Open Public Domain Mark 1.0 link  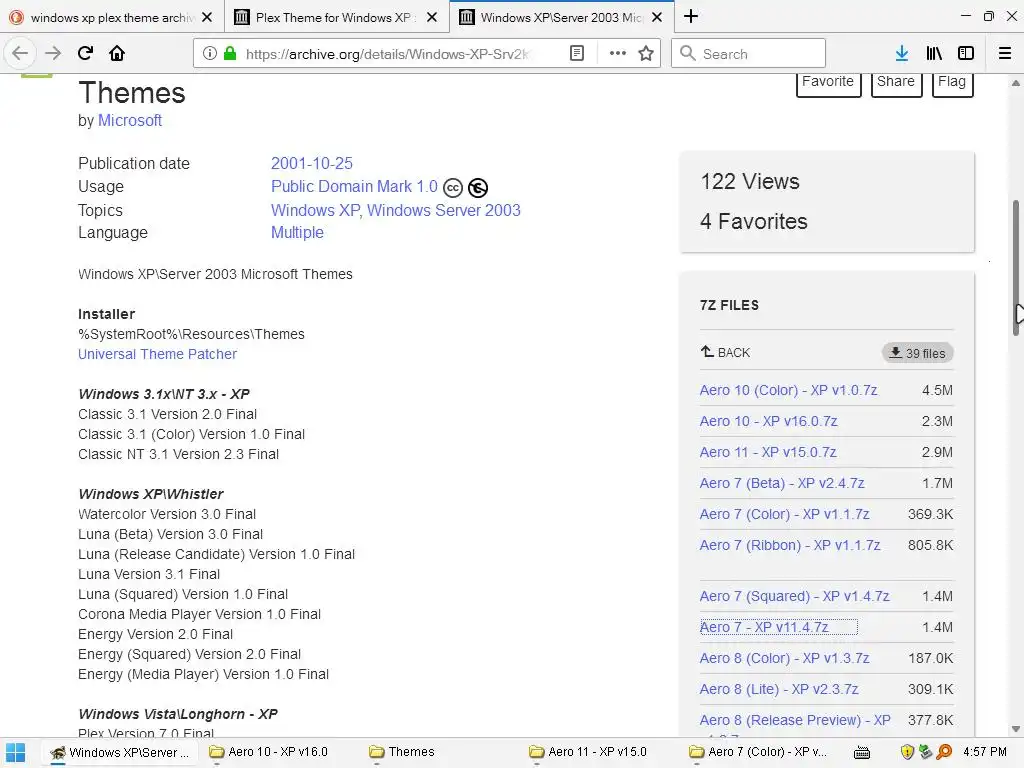[354, 187]
